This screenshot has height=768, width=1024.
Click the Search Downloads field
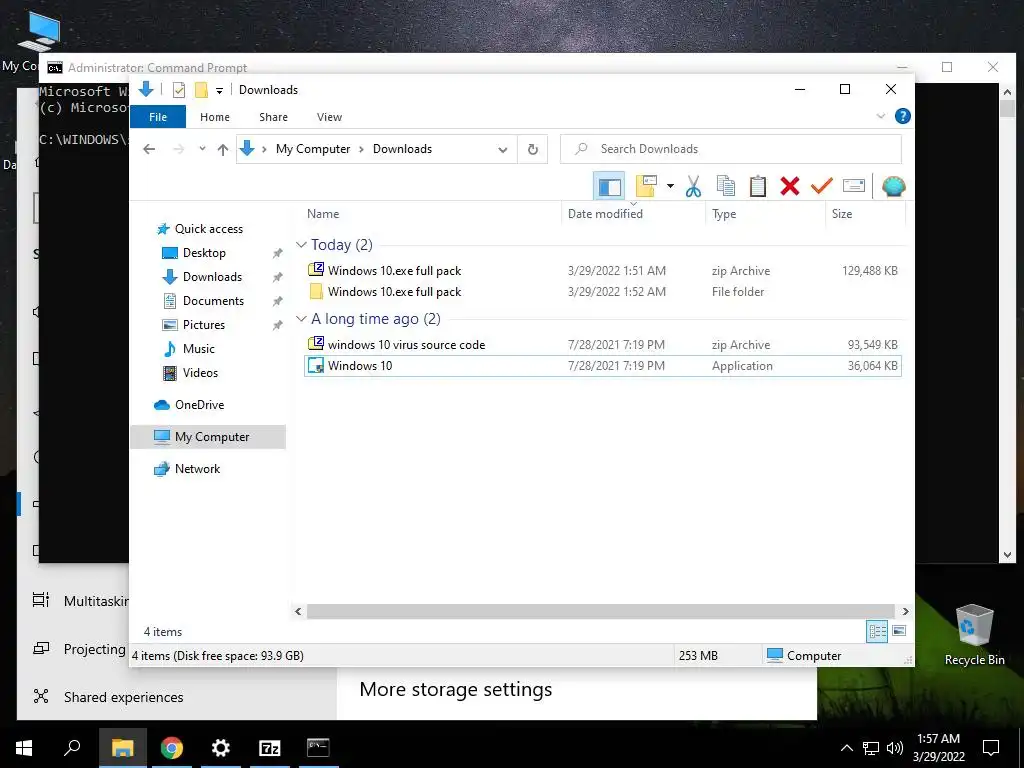(x=731, y=149)
